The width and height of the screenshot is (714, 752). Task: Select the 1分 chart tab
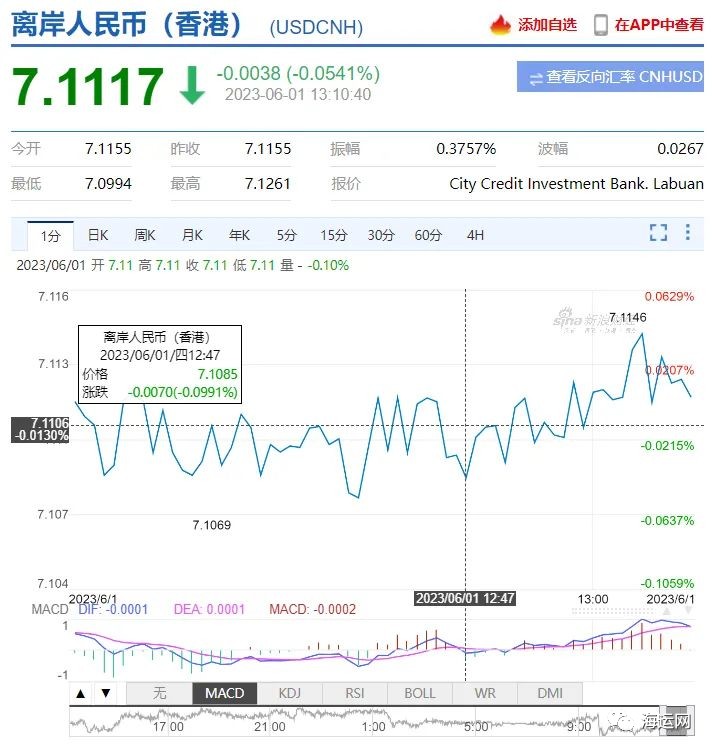click(x=50, y=235)
